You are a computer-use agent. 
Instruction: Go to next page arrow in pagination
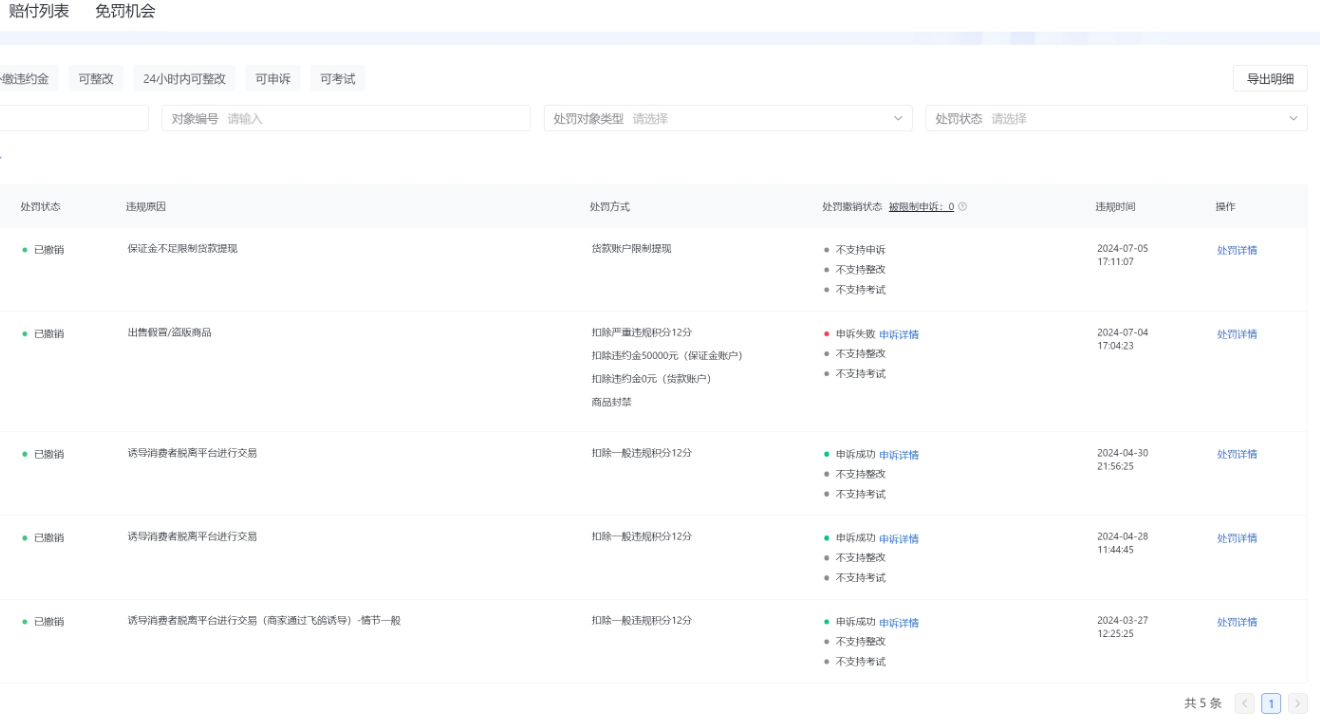point(1298,704)
